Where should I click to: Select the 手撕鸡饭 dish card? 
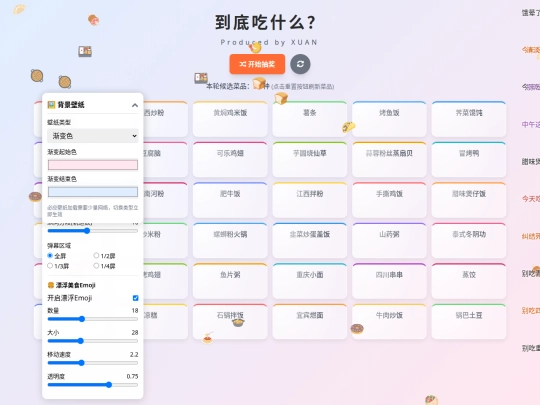coord(389,200)
